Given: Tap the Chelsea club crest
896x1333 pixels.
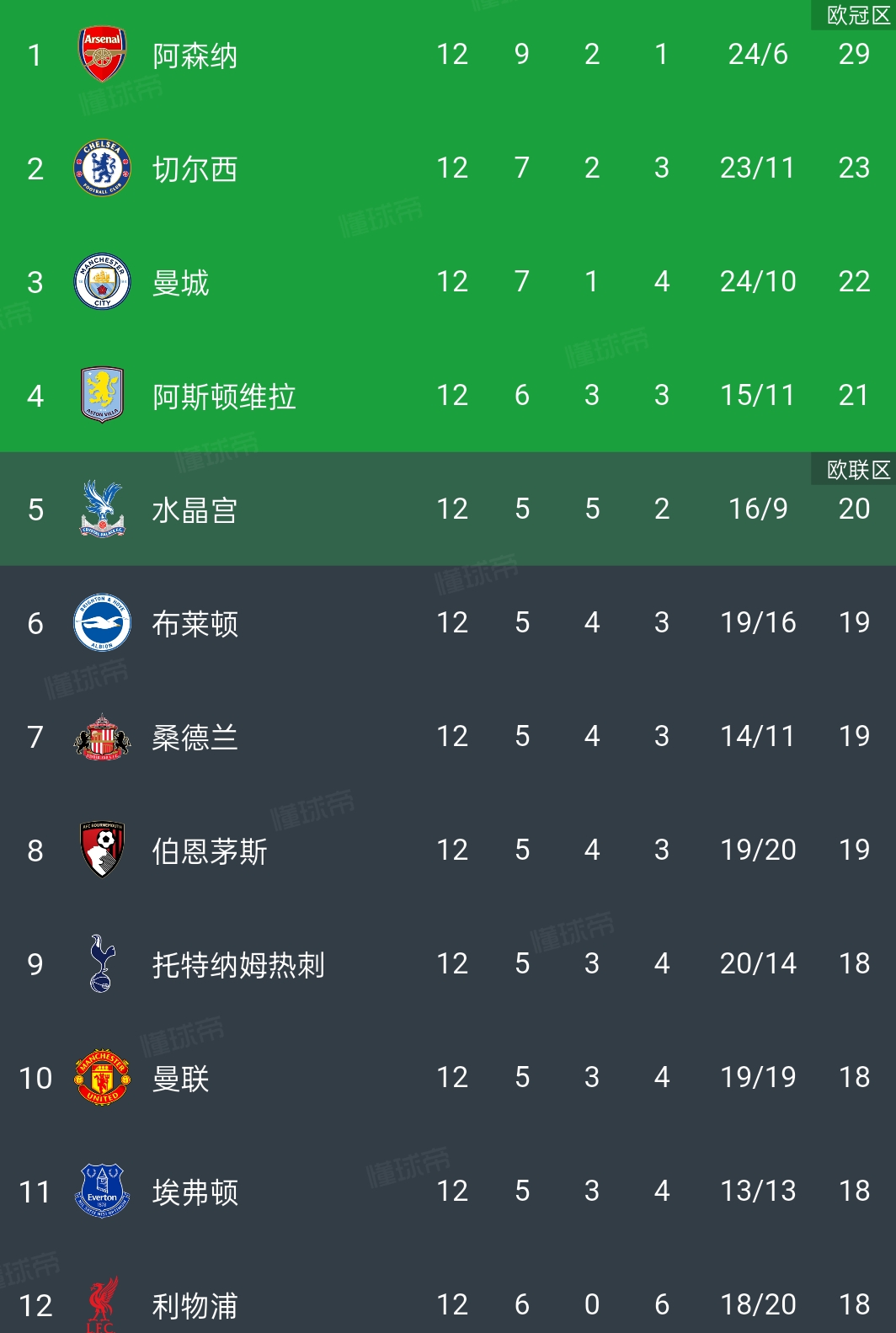Looking at the screenshot, I should click(102, 168).
